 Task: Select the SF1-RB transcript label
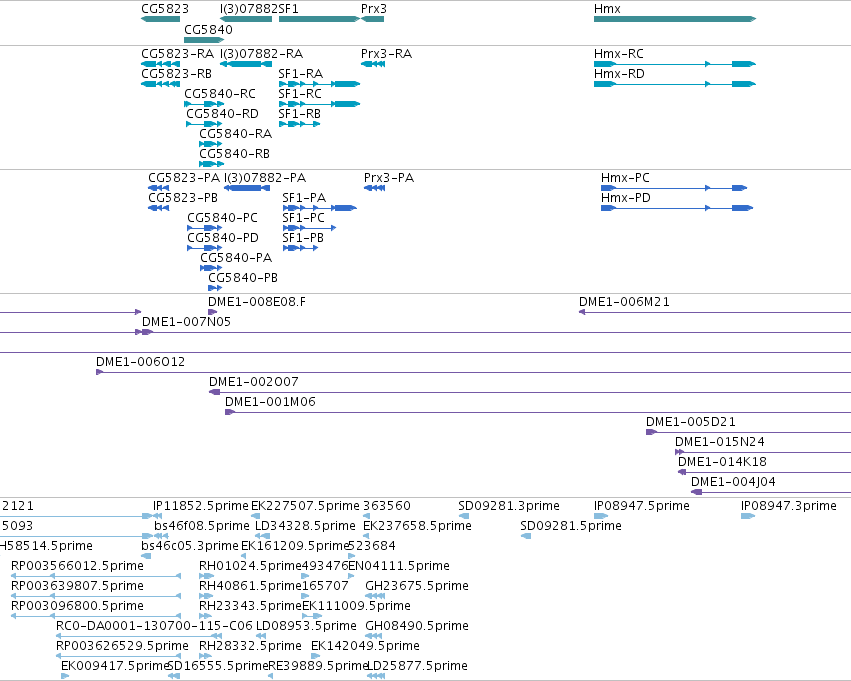[299, 114]
